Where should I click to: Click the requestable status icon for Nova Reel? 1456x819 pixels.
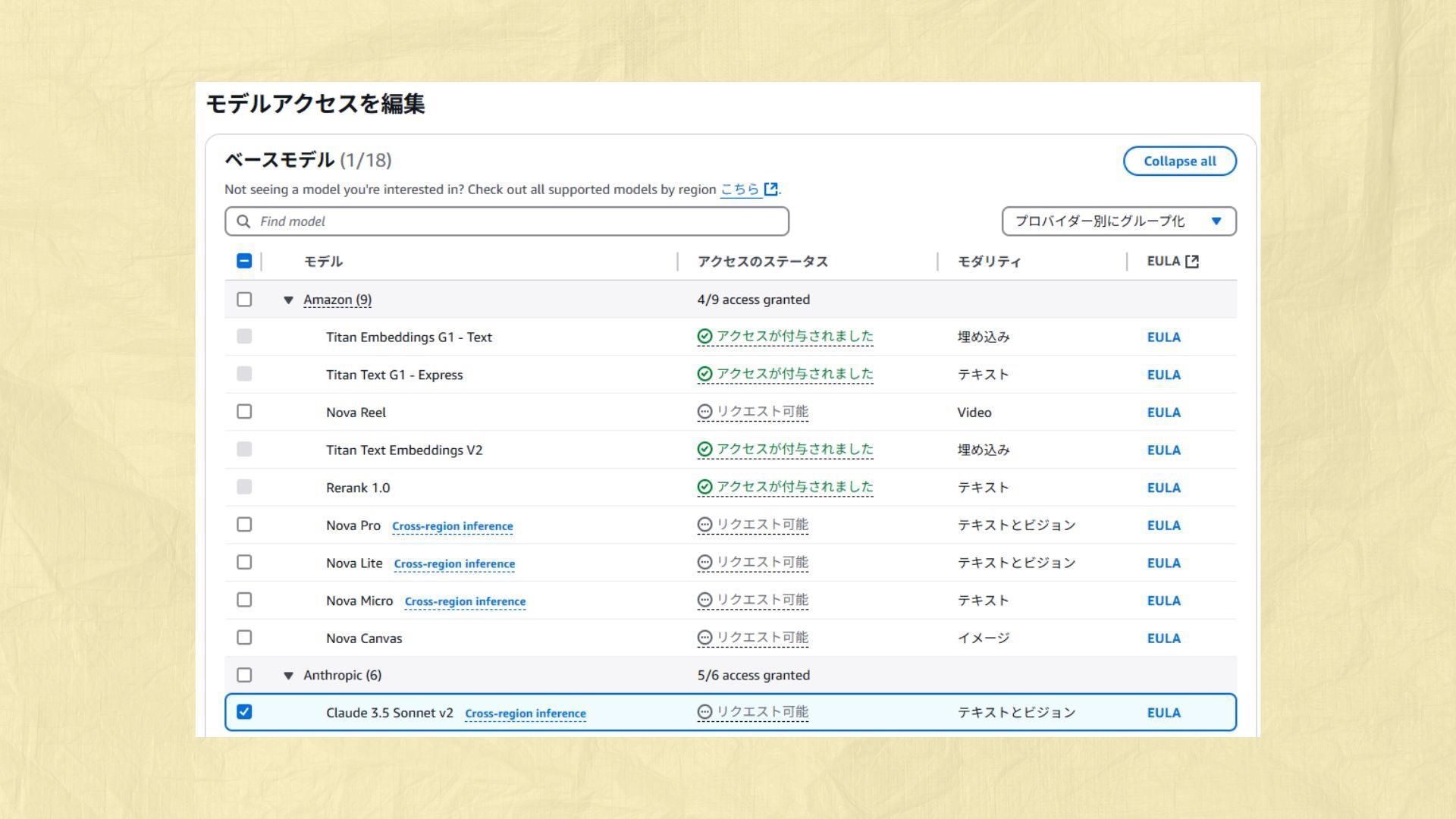[704, 411]
